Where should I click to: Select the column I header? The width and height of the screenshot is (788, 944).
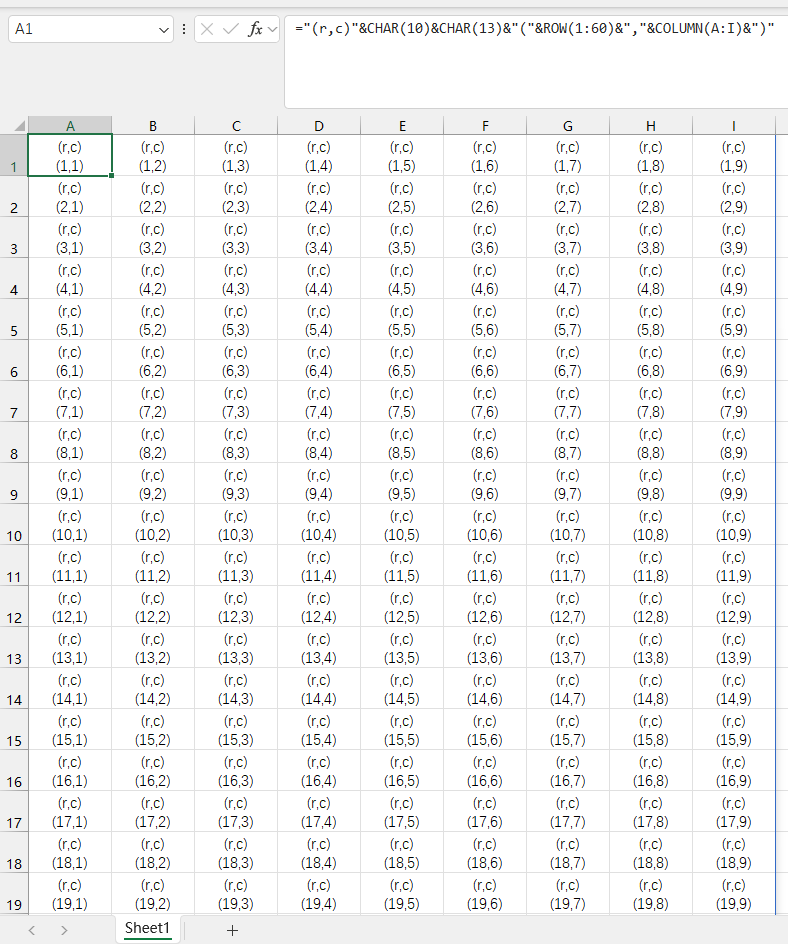733,126
